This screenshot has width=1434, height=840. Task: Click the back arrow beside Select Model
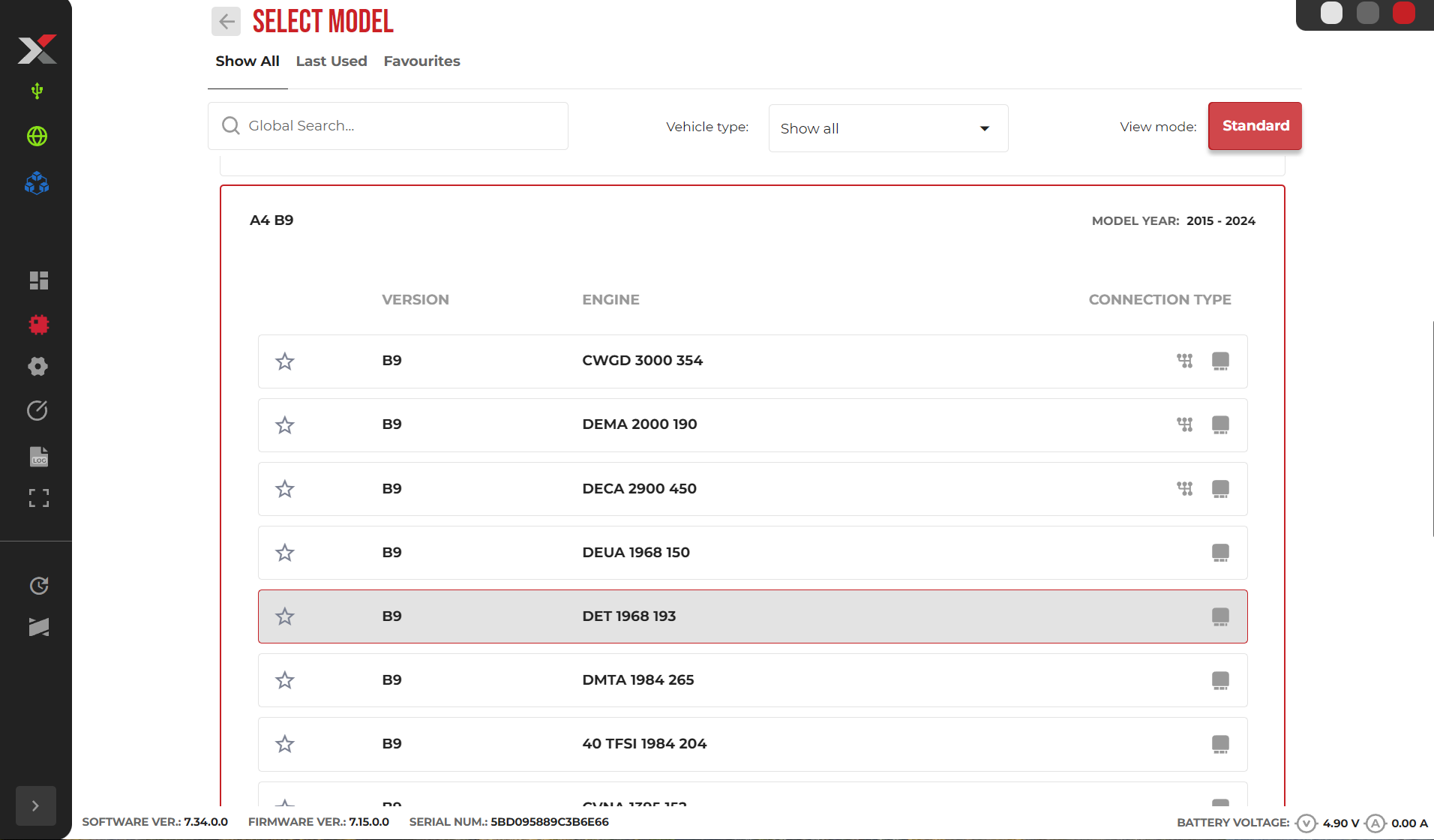pyautogui.click(x=226, y=22)
